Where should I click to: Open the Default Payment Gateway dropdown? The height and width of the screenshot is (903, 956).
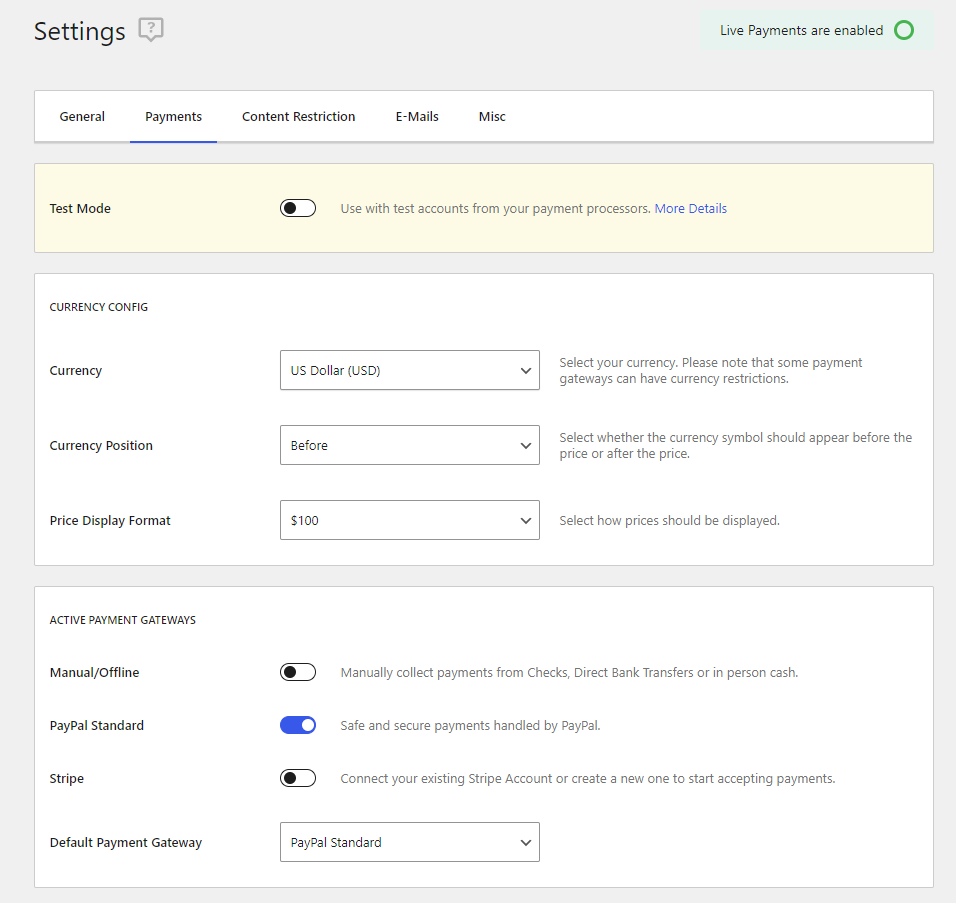410,842
